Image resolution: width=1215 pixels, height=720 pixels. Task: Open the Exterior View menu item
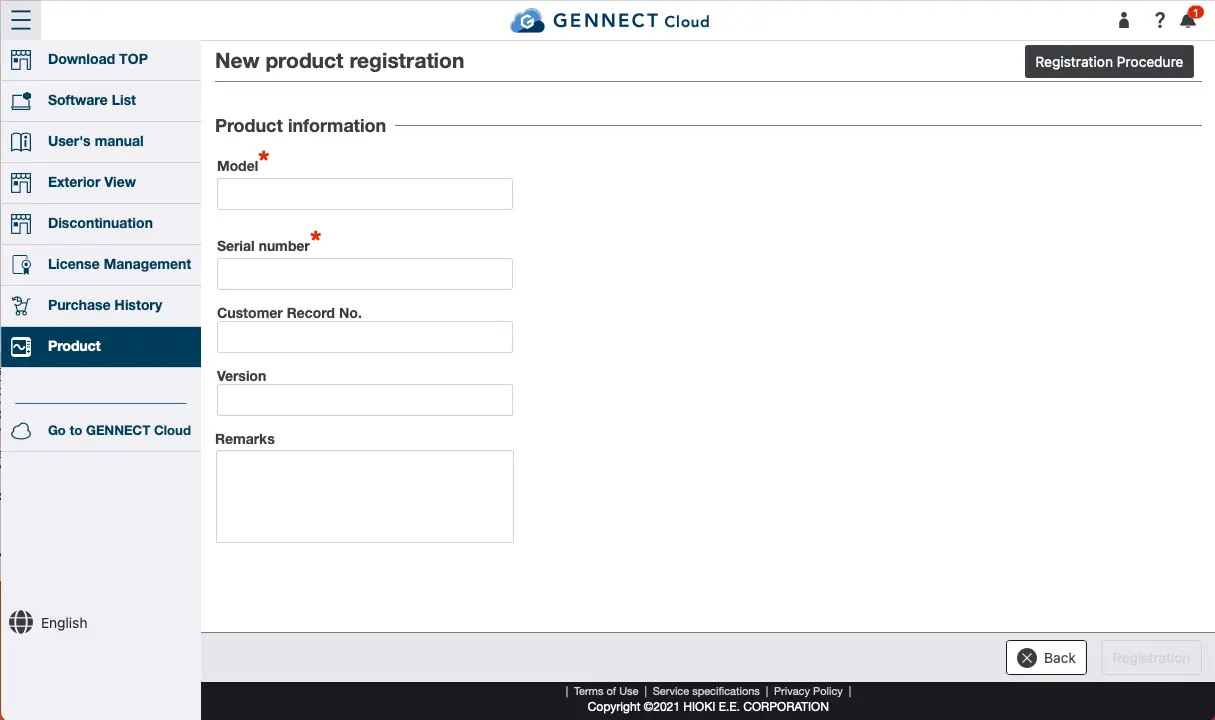[x=101, y=183]
